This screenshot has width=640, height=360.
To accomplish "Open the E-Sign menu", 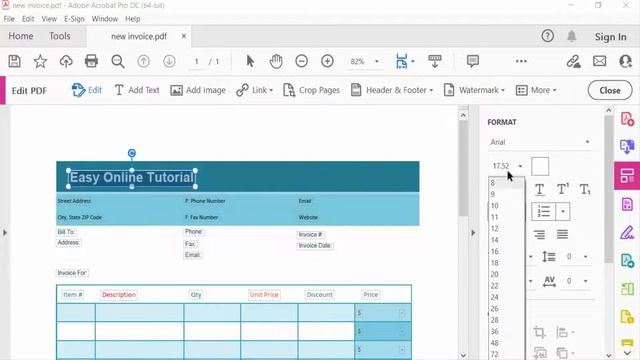I will click(x=74, y=19).
